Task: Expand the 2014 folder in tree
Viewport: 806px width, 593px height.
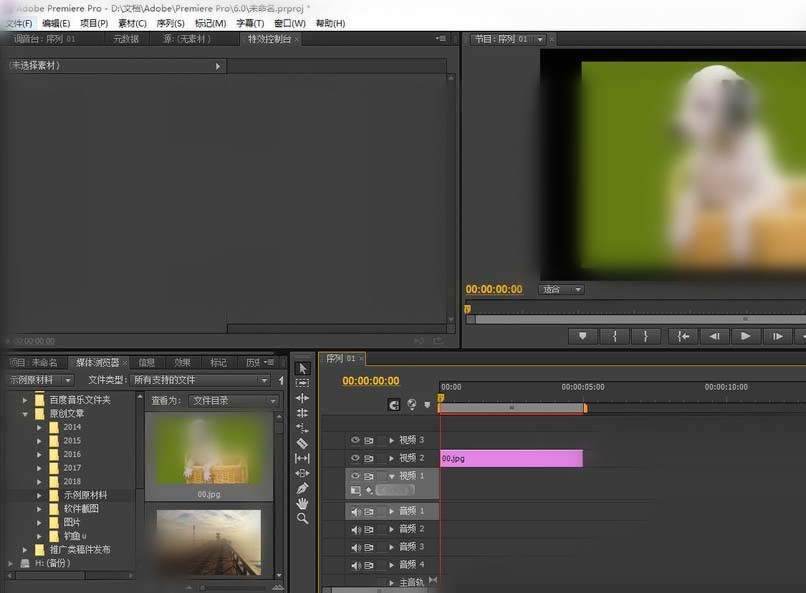Action: [40, 427]
